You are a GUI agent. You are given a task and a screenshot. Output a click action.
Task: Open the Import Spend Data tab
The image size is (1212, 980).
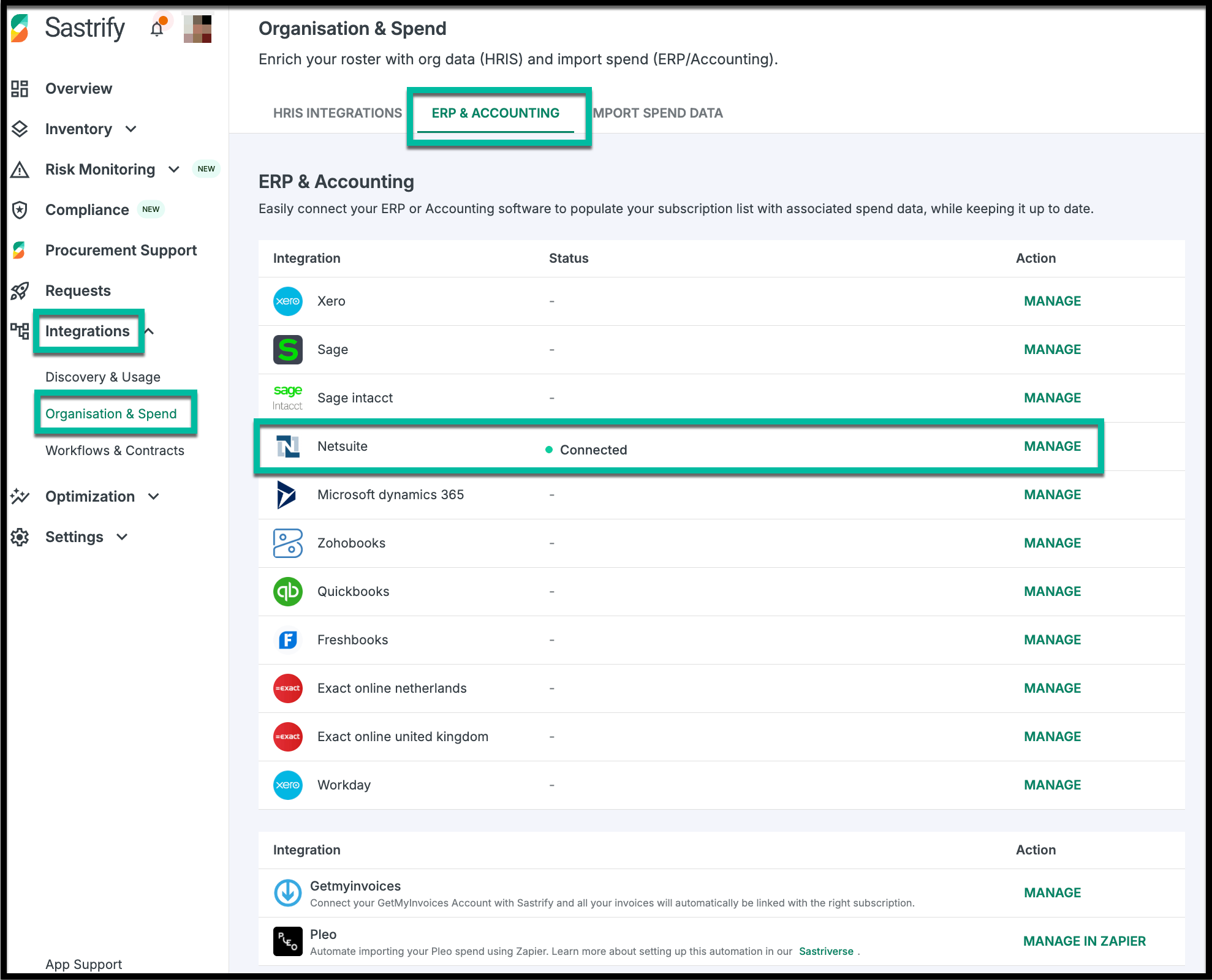tap(657, 113)
